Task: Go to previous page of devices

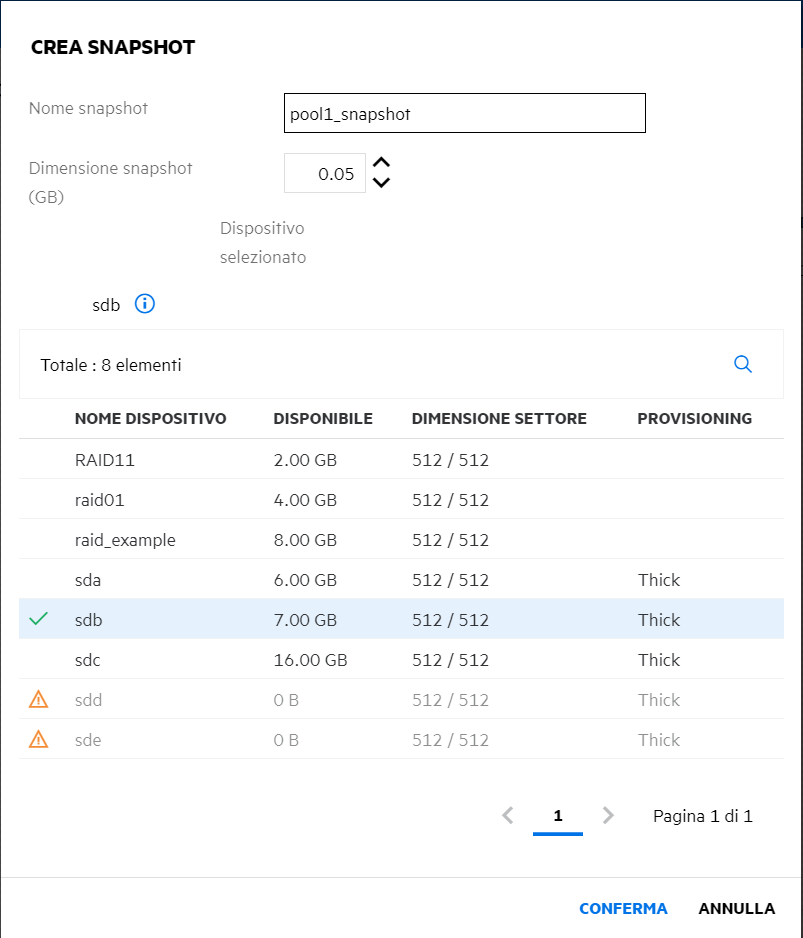Action: 507,816
